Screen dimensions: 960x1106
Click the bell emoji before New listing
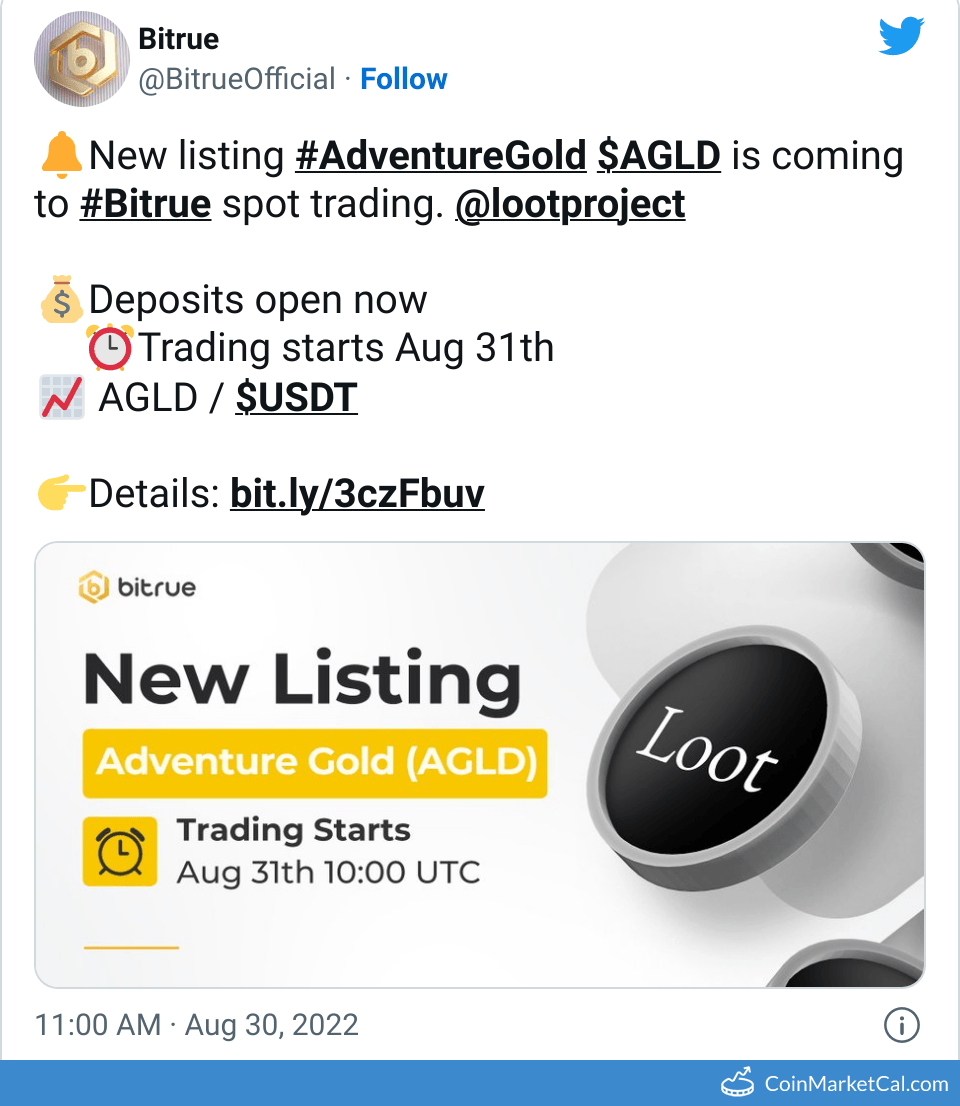tap(62, 155)
